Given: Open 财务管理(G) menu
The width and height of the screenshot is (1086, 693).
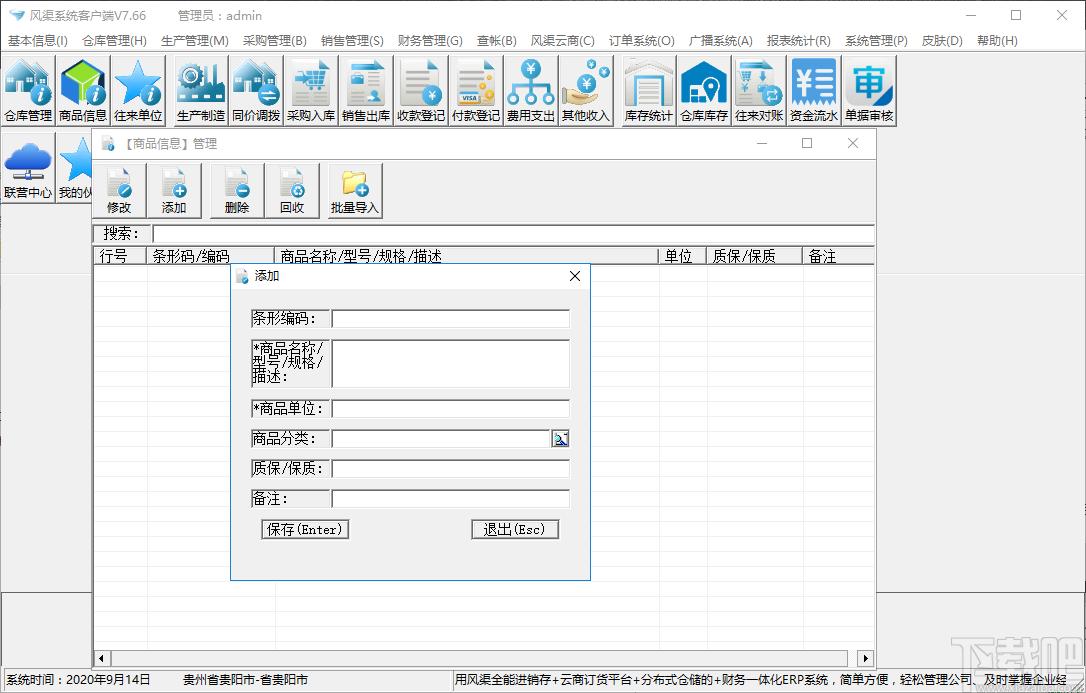Looking at the screenshot, I should 430,41.
